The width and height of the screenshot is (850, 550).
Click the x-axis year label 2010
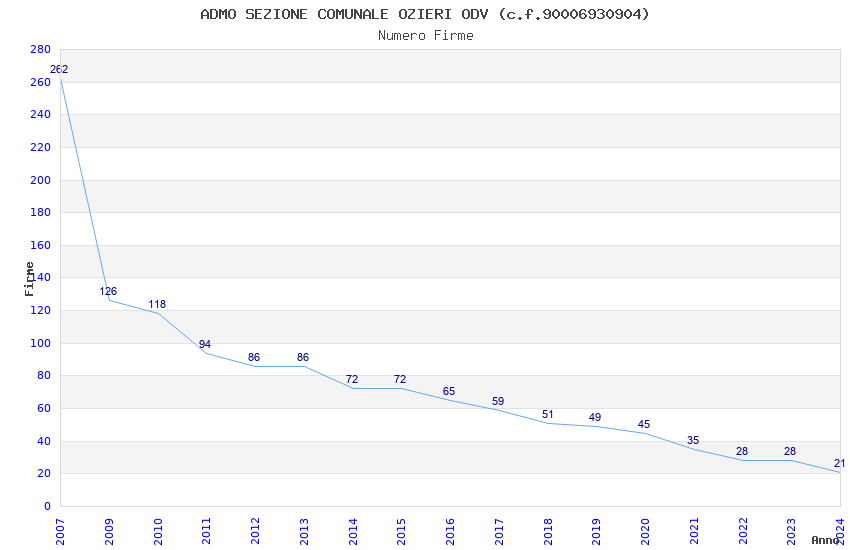[158, 532]
